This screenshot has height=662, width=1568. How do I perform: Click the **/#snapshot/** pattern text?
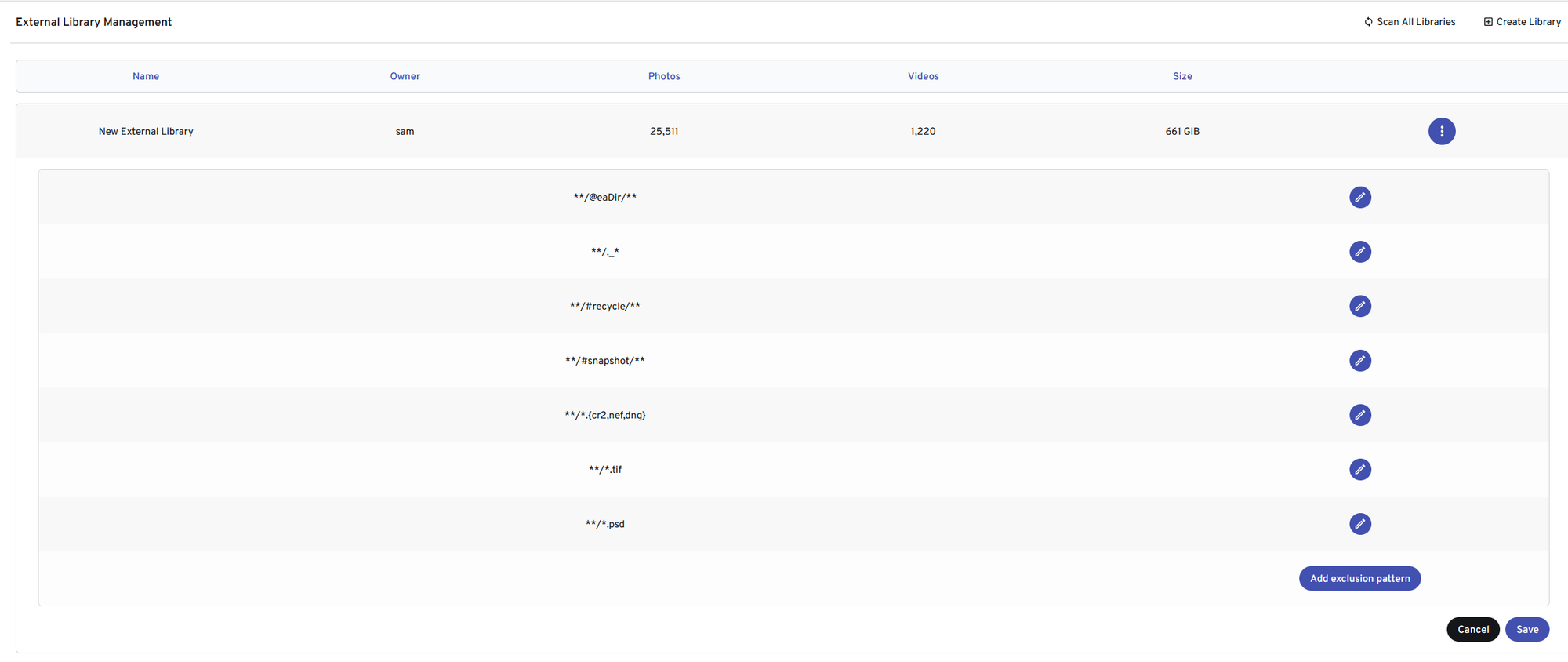click(604, 361)
